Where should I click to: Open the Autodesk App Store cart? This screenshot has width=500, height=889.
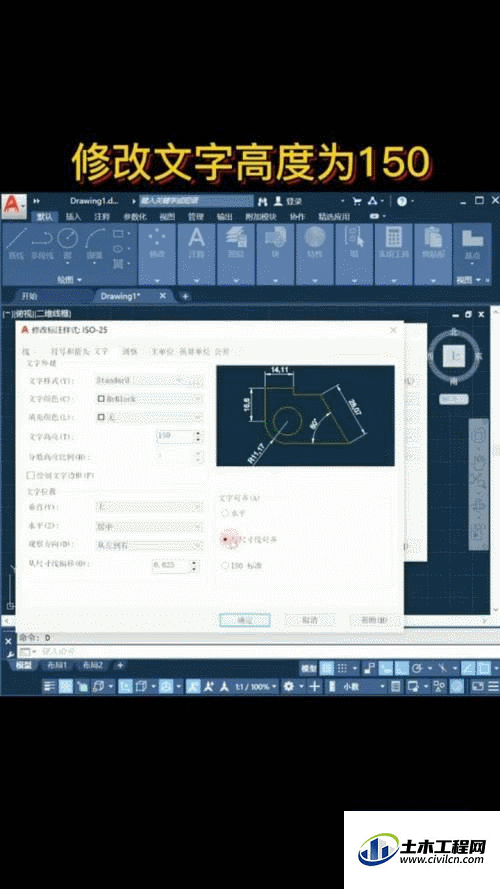pyautogui.click(x=357, y=201)
